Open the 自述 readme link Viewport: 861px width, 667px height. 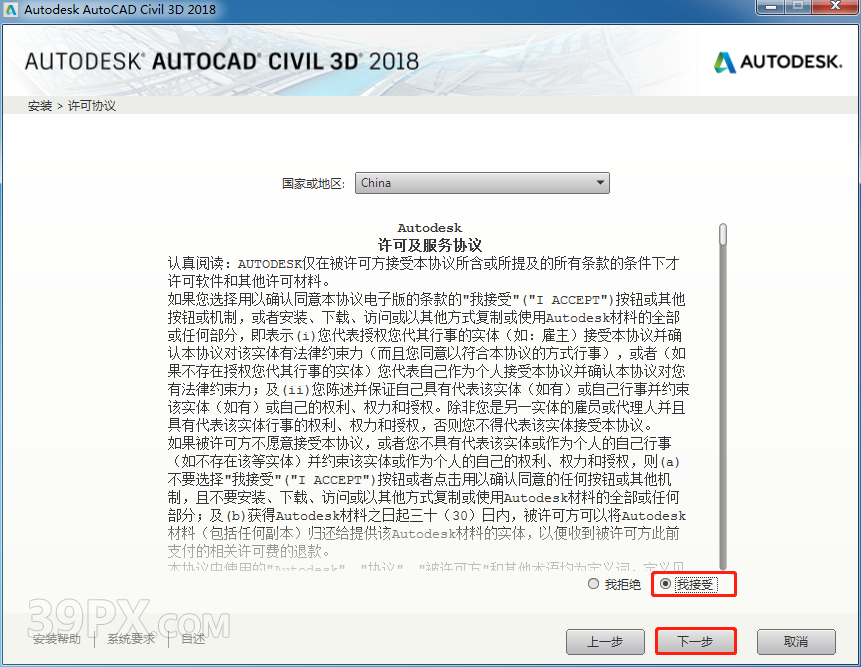tap(193, 639)
